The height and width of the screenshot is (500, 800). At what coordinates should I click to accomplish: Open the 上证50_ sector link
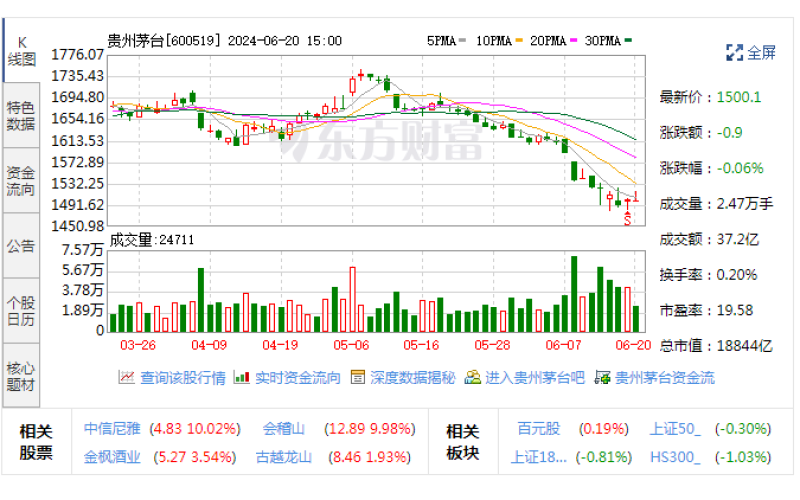click(674, 429)
